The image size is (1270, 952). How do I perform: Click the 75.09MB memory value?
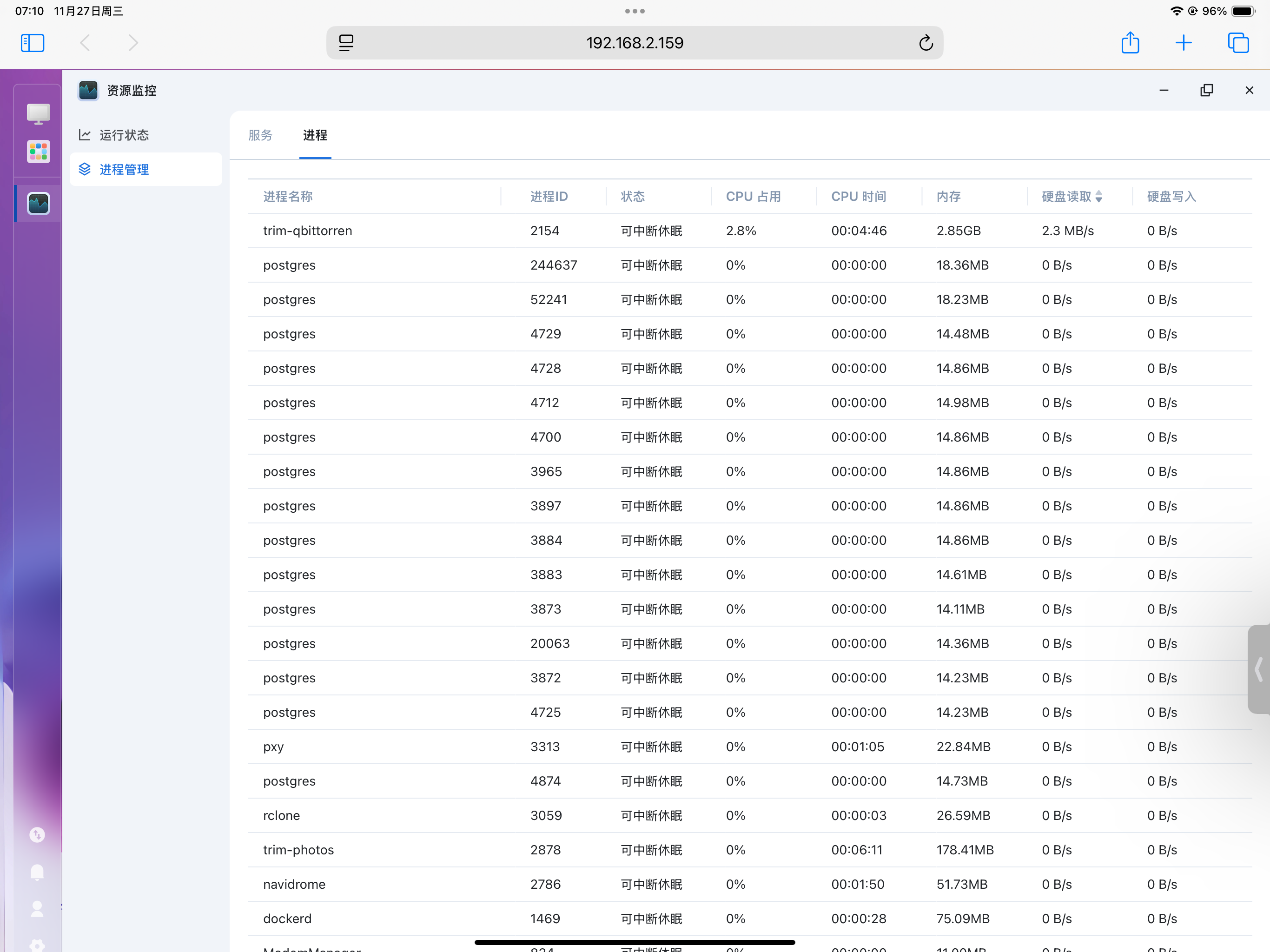tap(963, 919)
